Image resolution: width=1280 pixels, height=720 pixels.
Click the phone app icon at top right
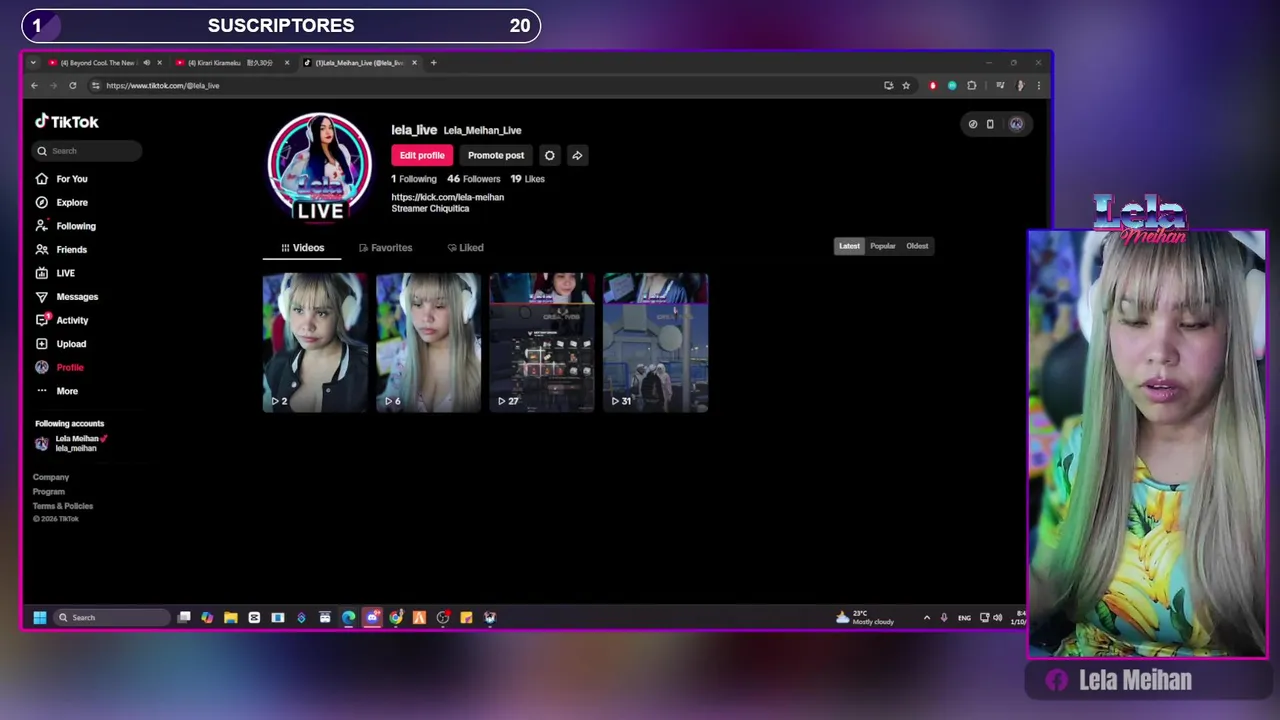pyautogui.click(x=990, y=124)
